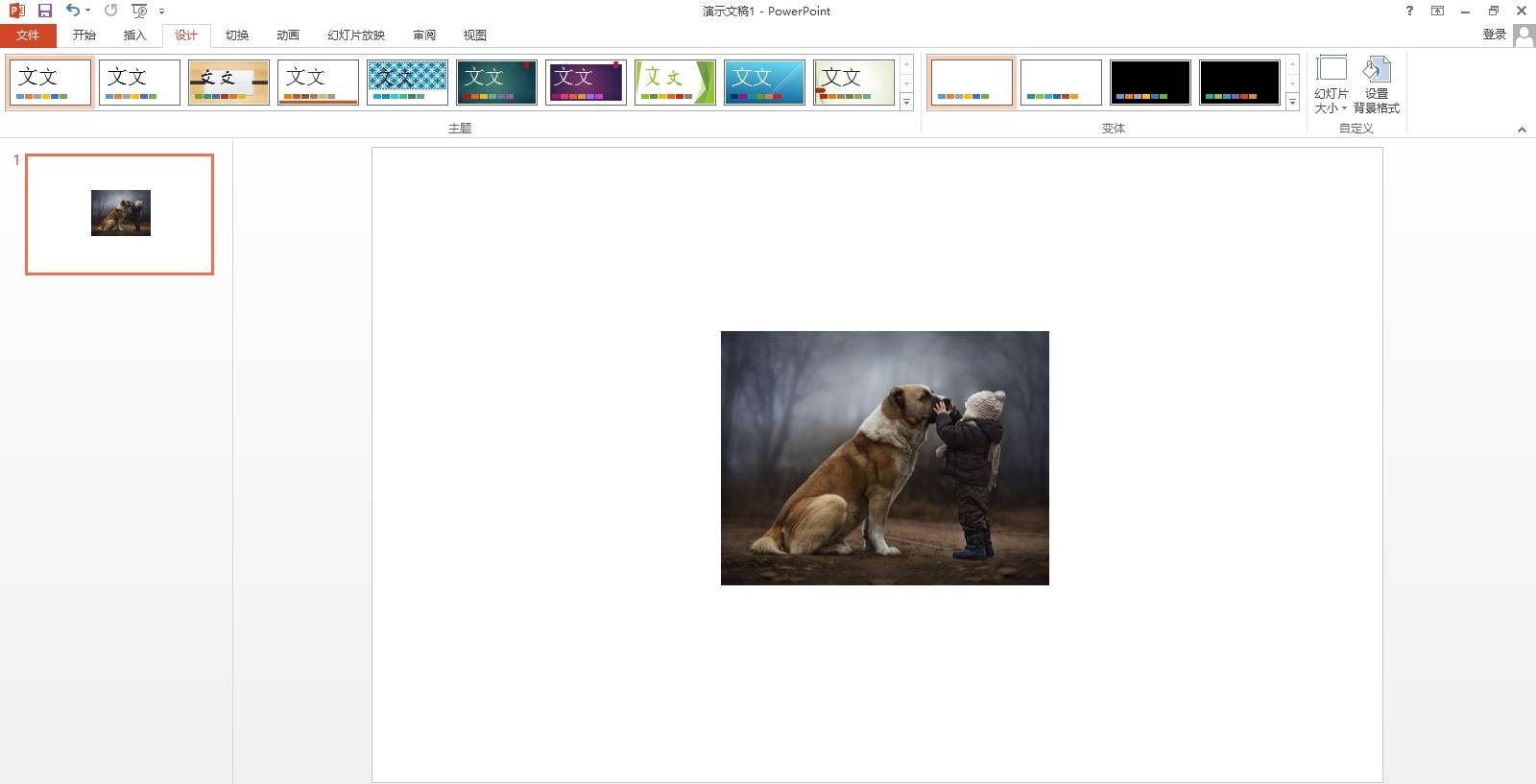
Task: Select the 设计 tab
Action: pyautogui.click(x=186, y=36)
